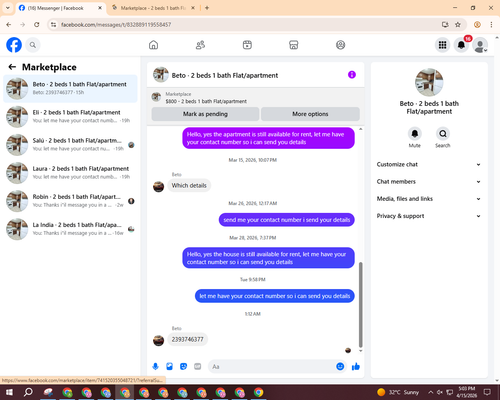This screenshot has width=500, height=400.
Task: Open More options for listing
Action: [x=310, y=114]
